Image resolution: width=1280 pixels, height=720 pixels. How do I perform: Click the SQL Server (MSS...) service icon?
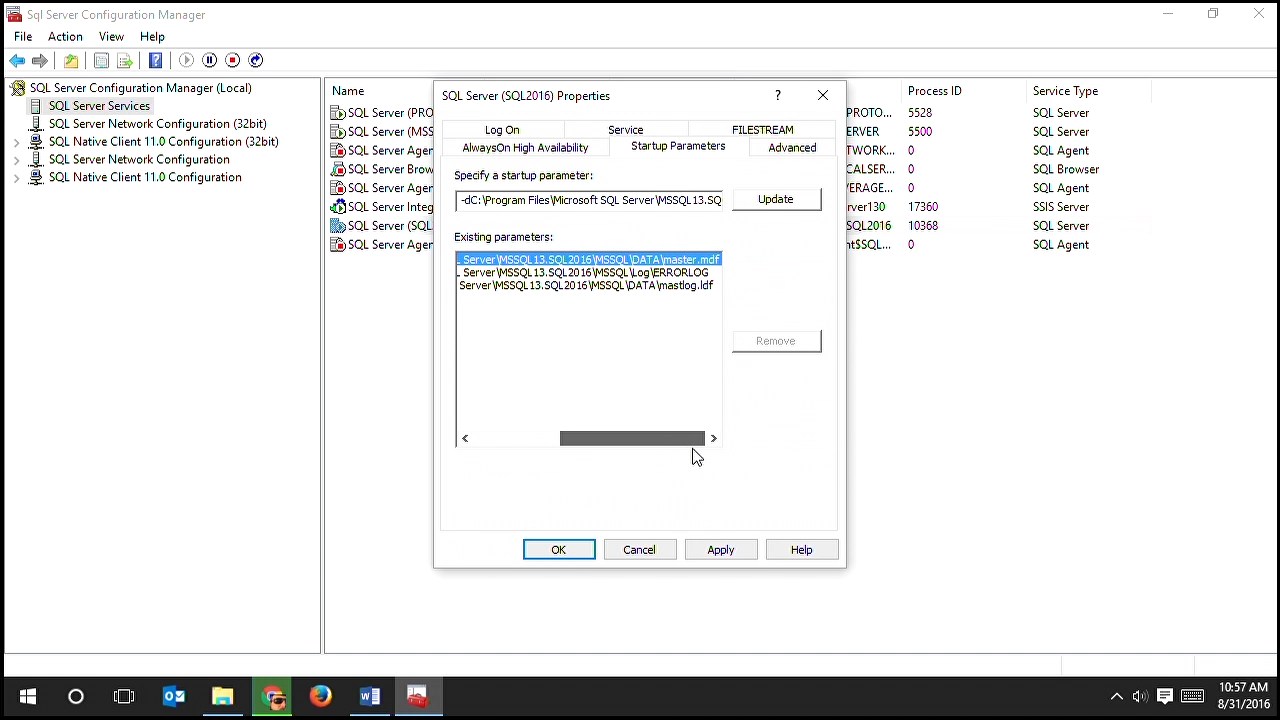(338, 132)
